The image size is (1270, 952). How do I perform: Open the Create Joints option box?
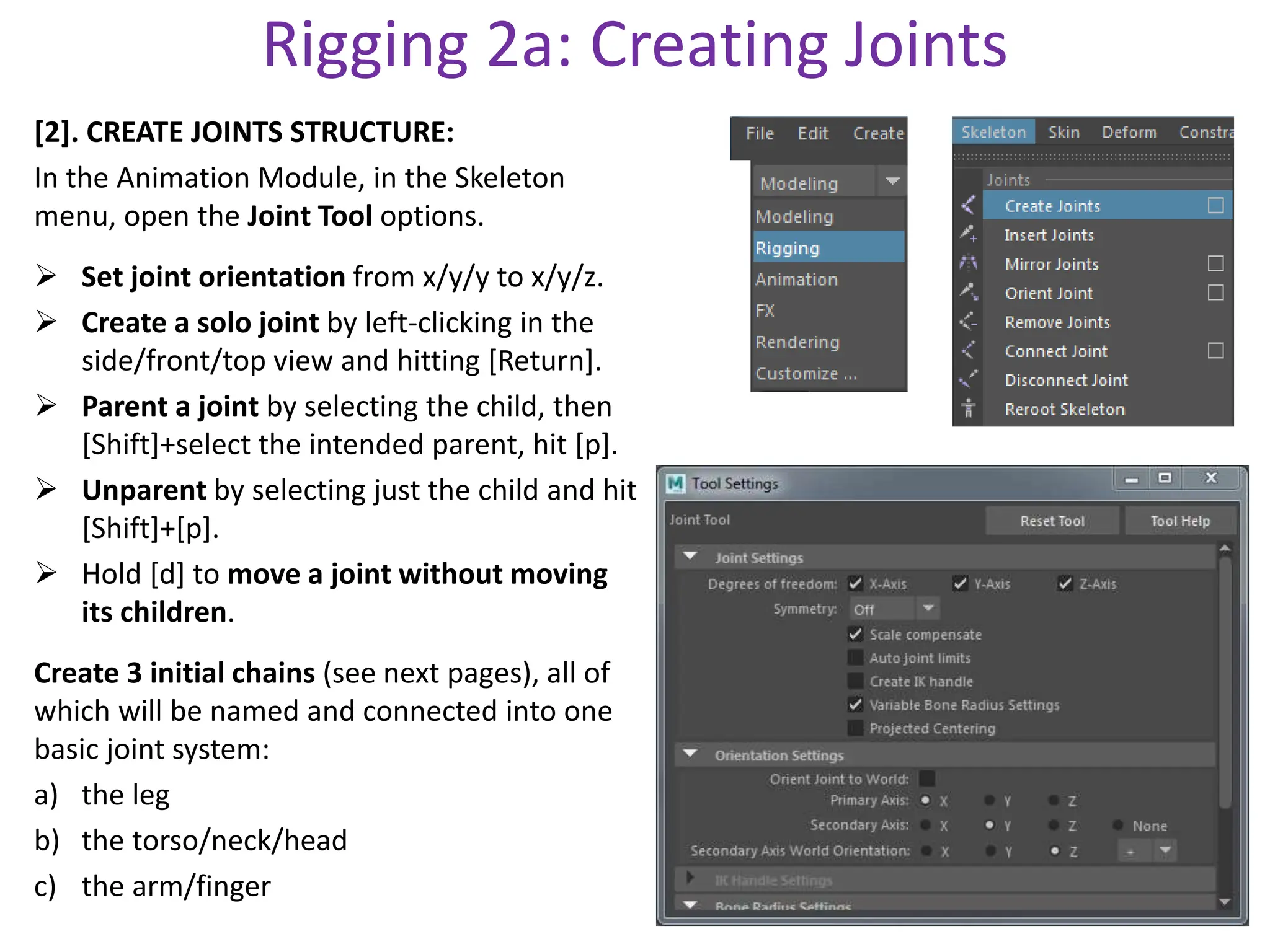coord(1215,205)
